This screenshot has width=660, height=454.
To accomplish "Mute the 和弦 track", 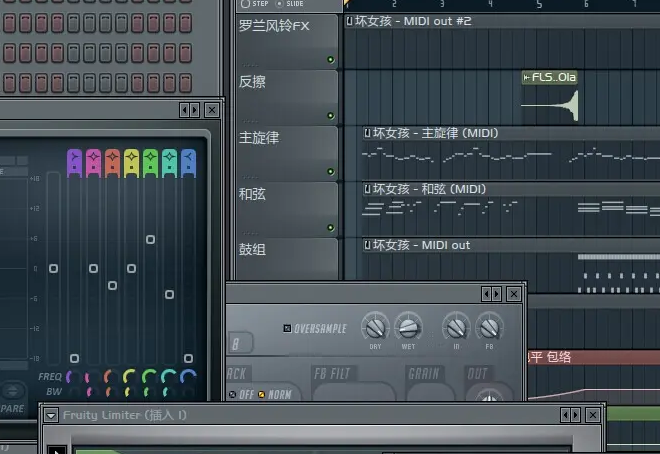I will click(330, 228).
